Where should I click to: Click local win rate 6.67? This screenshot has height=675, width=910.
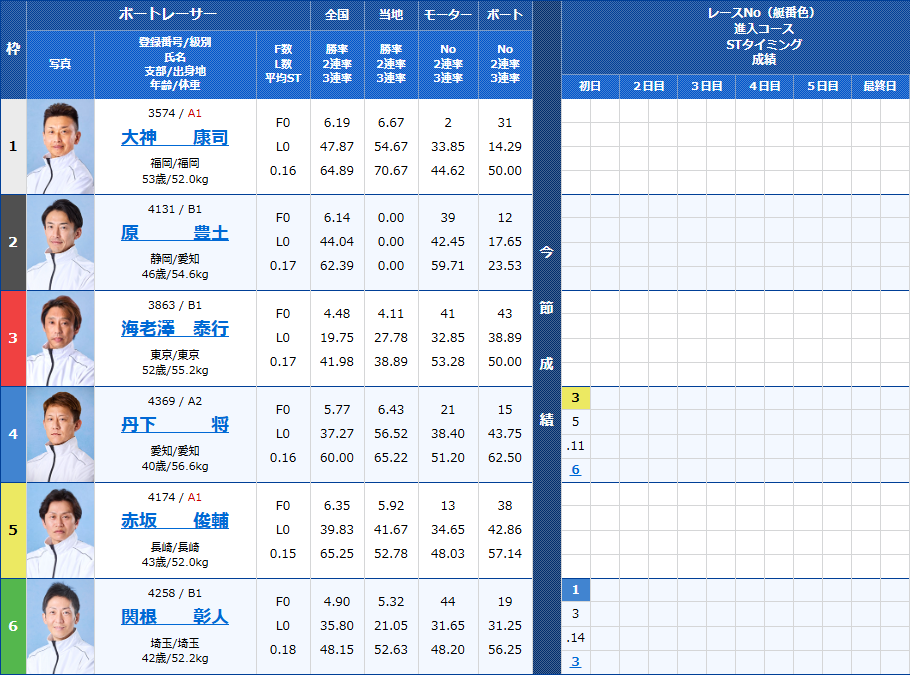point(391,122)
